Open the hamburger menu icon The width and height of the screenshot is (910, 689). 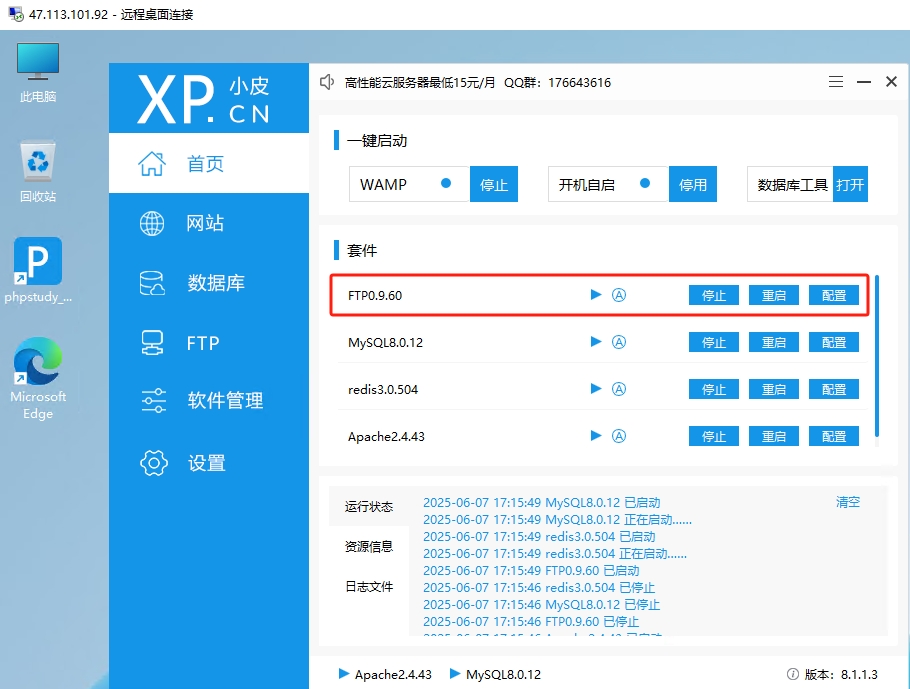coord(836,82)
